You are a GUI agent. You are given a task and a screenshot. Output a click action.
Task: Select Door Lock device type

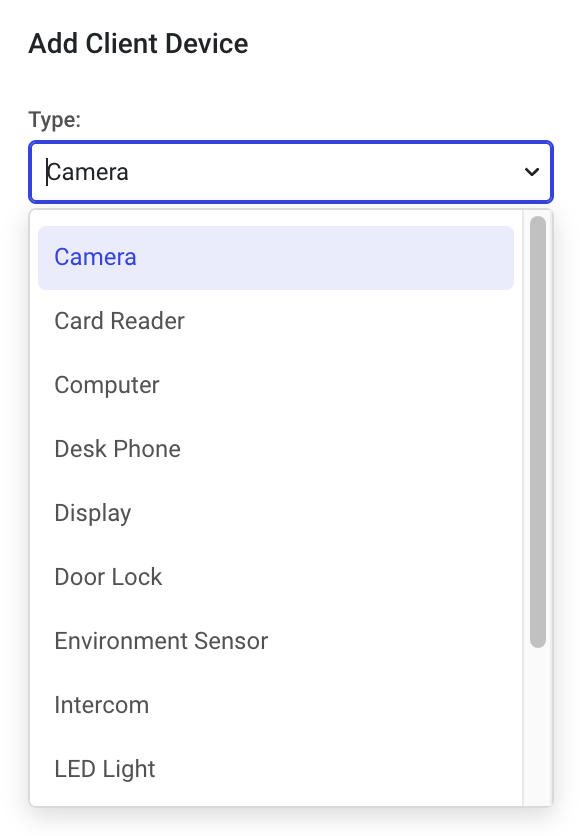pos(276,577)
